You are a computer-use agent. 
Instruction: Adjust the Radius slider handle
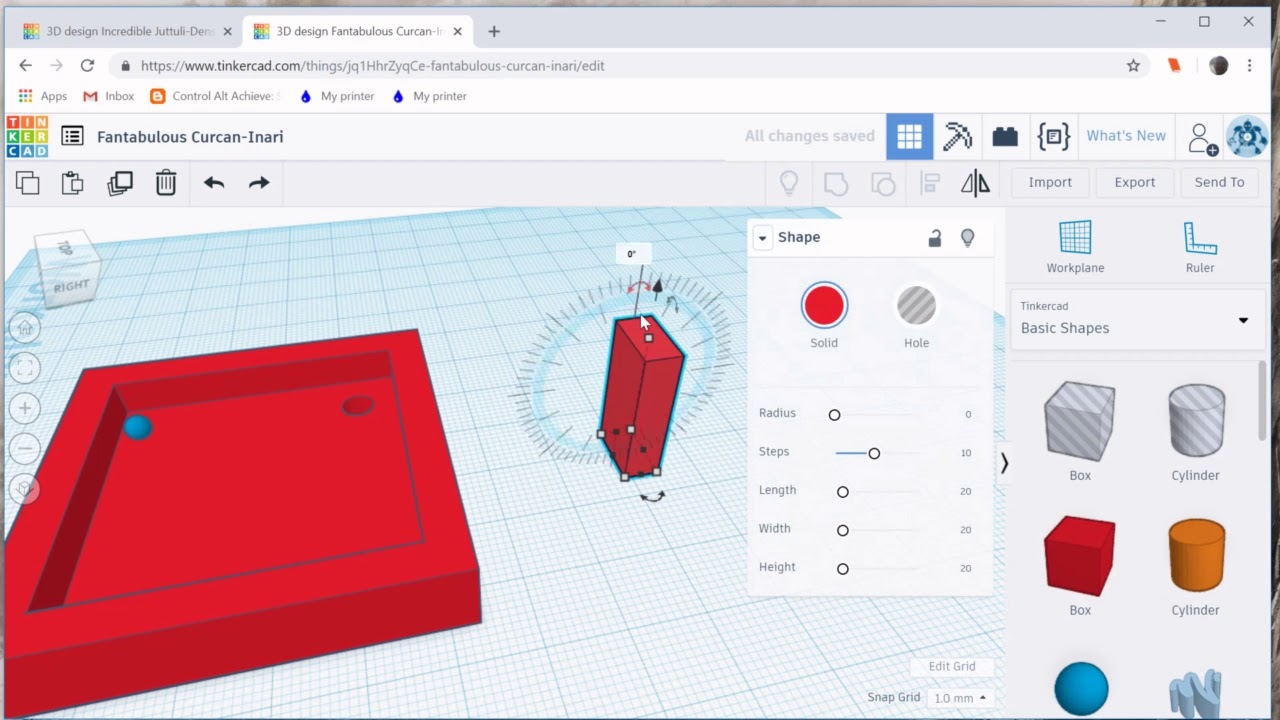(834, 415)
